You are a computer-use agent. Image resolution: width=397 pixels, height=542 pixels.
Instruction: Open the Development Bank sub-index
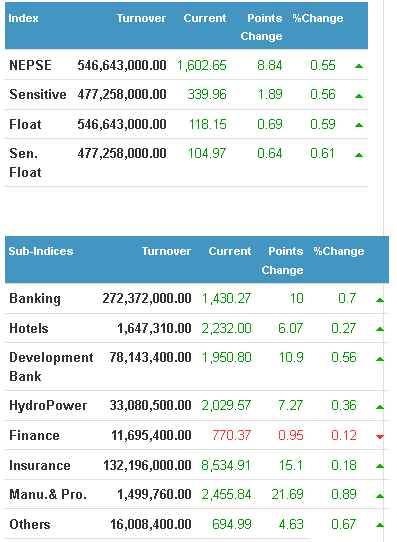51,367
